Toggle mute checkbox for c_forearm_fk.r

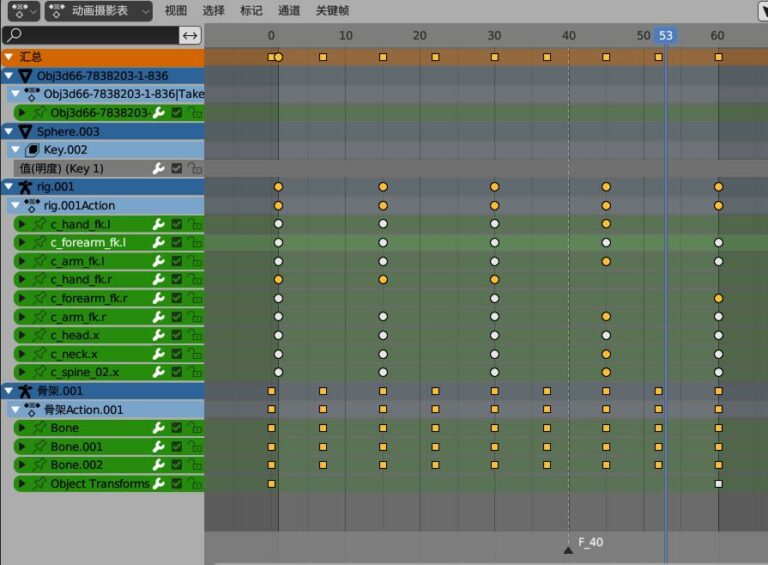click(x=177, y=298)
